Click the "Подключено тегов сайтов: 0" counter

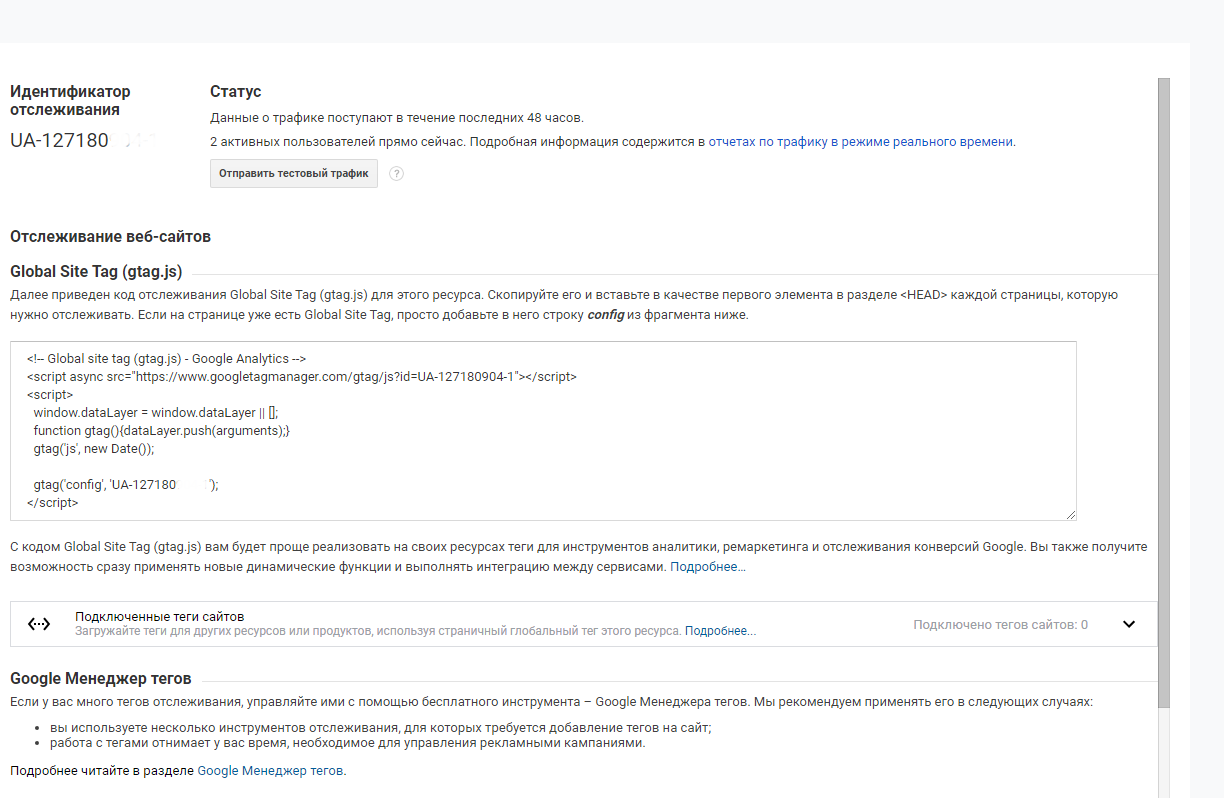1000,624
